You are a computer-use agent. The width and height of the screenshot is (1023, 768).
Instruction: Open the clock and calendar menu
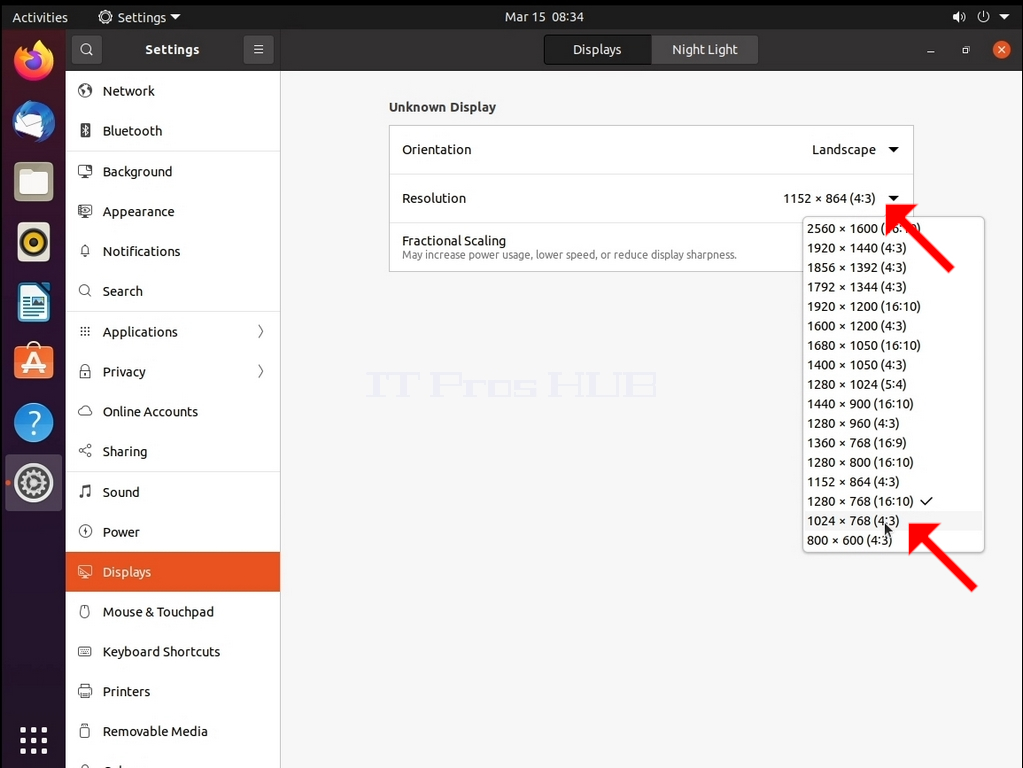pos(544,17)
